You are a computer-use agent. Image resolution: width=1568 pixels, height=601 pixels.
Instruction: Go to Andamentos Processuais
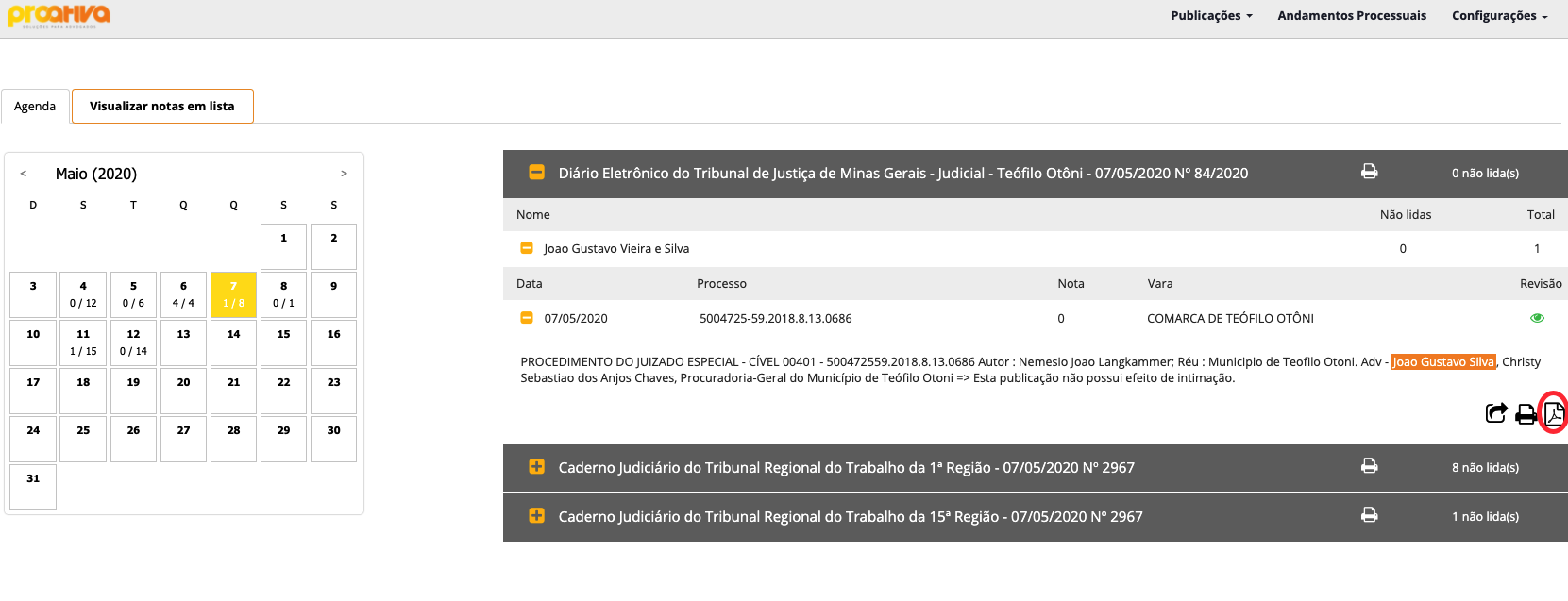1352,16
